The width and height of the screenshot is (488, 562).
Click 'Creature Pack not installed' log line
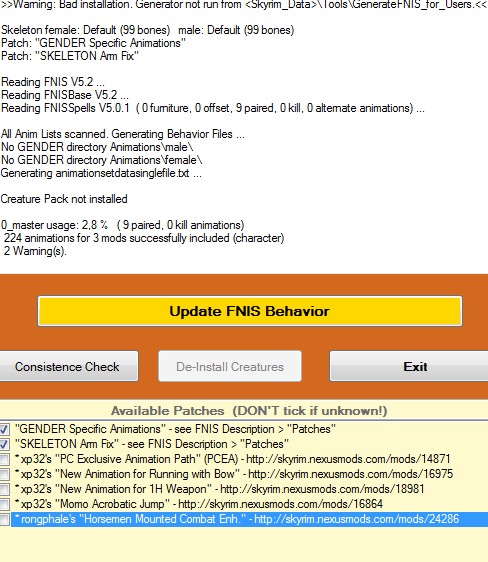click(64, 199)
